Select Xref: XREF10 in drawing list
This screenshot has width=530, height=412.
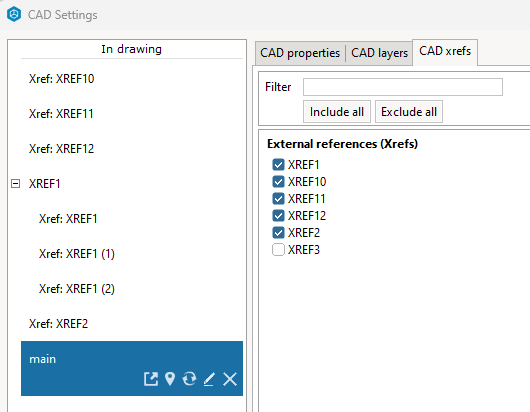(x=61, y=79)
